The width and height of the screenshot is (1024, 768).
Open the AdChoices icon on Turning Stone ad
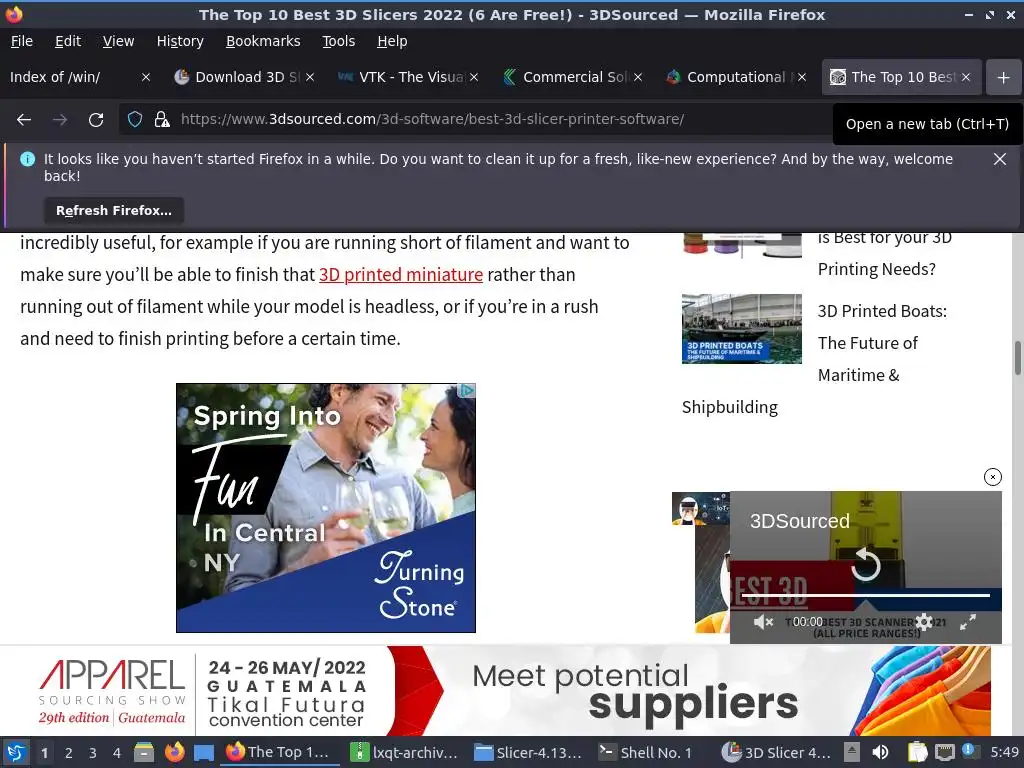click(x=466, y=391)
